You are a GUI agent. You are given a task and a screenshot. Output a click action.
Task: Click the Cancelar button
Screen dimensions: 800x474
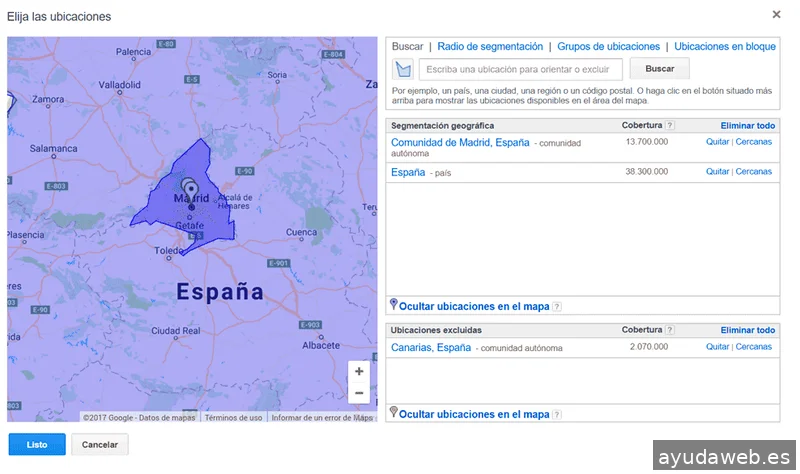[x=99, y=444]
